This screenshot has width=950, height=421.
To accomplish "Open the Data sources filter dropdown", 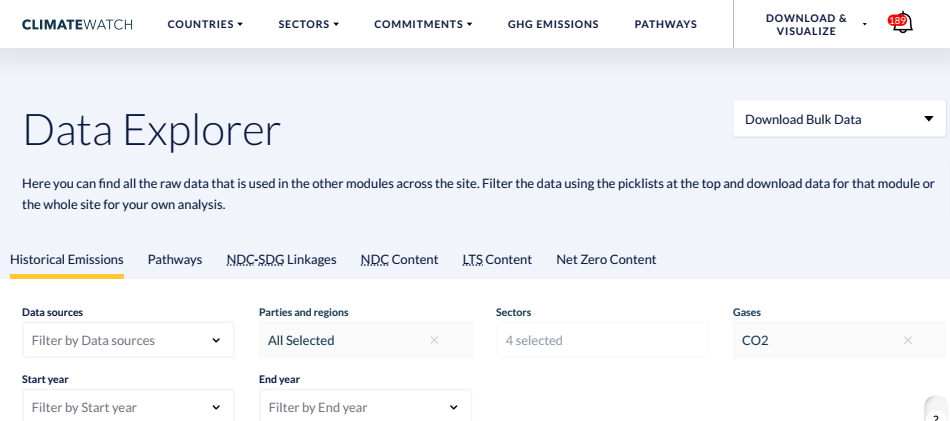I will click(x=128, y=340).
